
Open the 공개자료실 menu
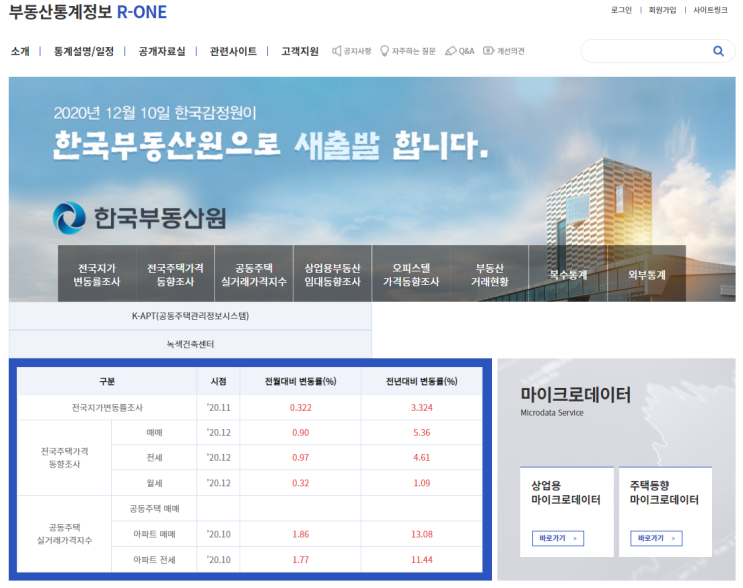click(x=162, y=51)
